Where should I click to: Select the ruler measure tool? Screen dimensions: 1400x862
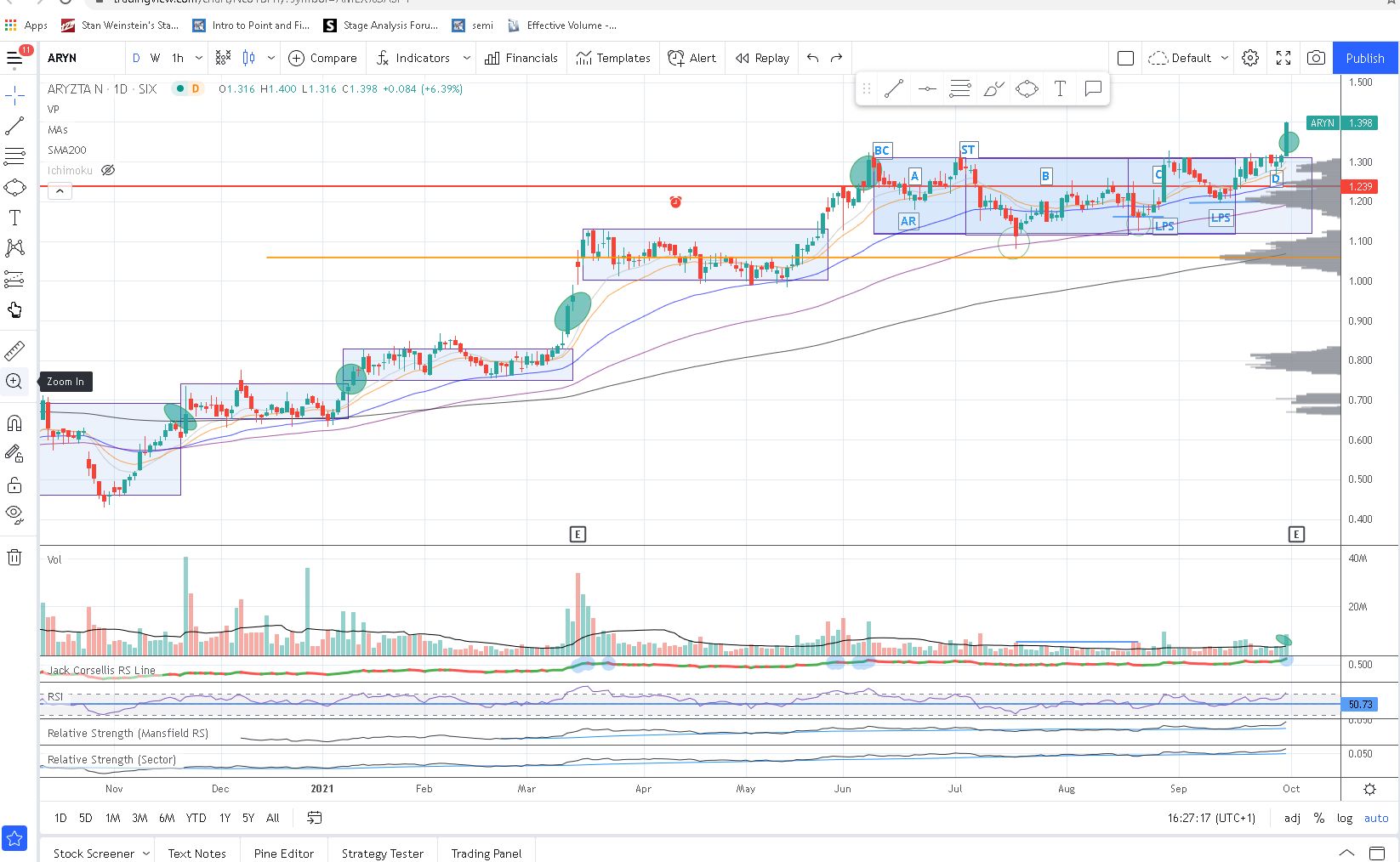click(x=14, y=350)
